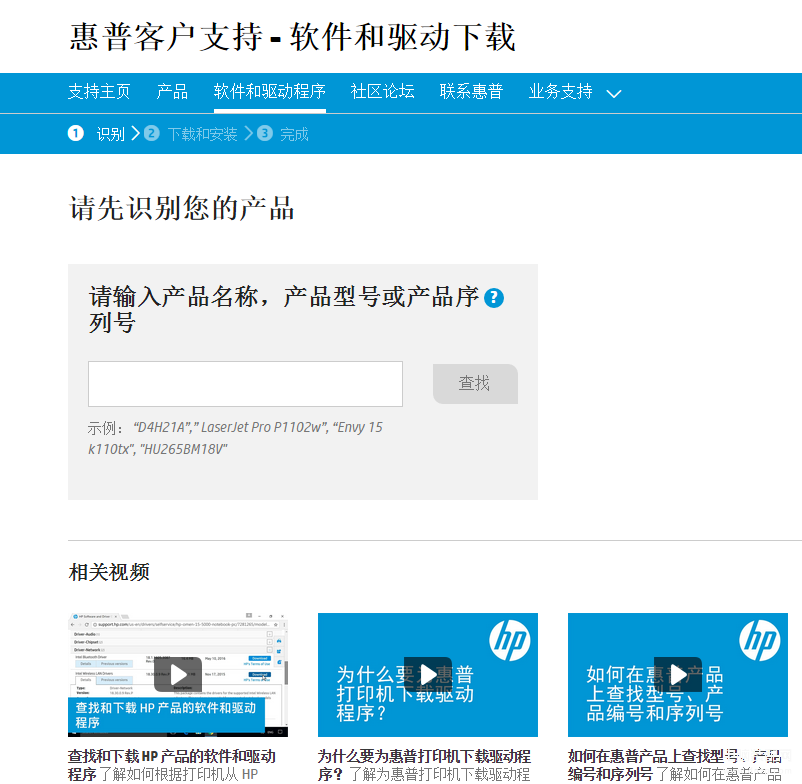Play the 如何在惠普产品上查找型号 video

(x=678, y=675)
